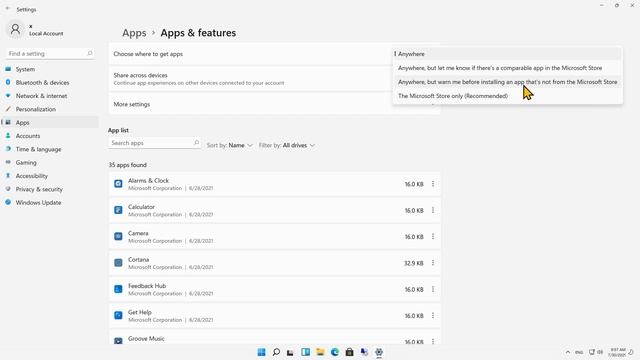Select warn before installing non-Store app option
This screenshot has height=360, width=640.
pyautogui.click(x=508, y=82)
